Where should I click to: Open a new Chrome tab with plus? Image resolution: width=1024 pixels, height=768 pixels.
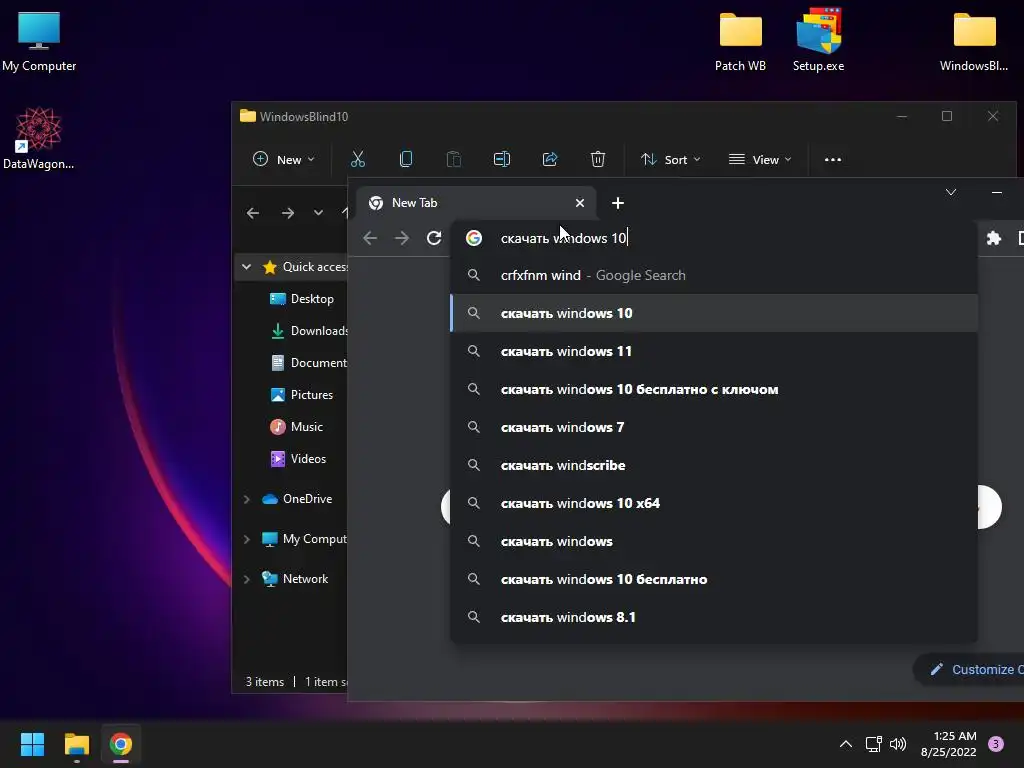coord(618,203)
